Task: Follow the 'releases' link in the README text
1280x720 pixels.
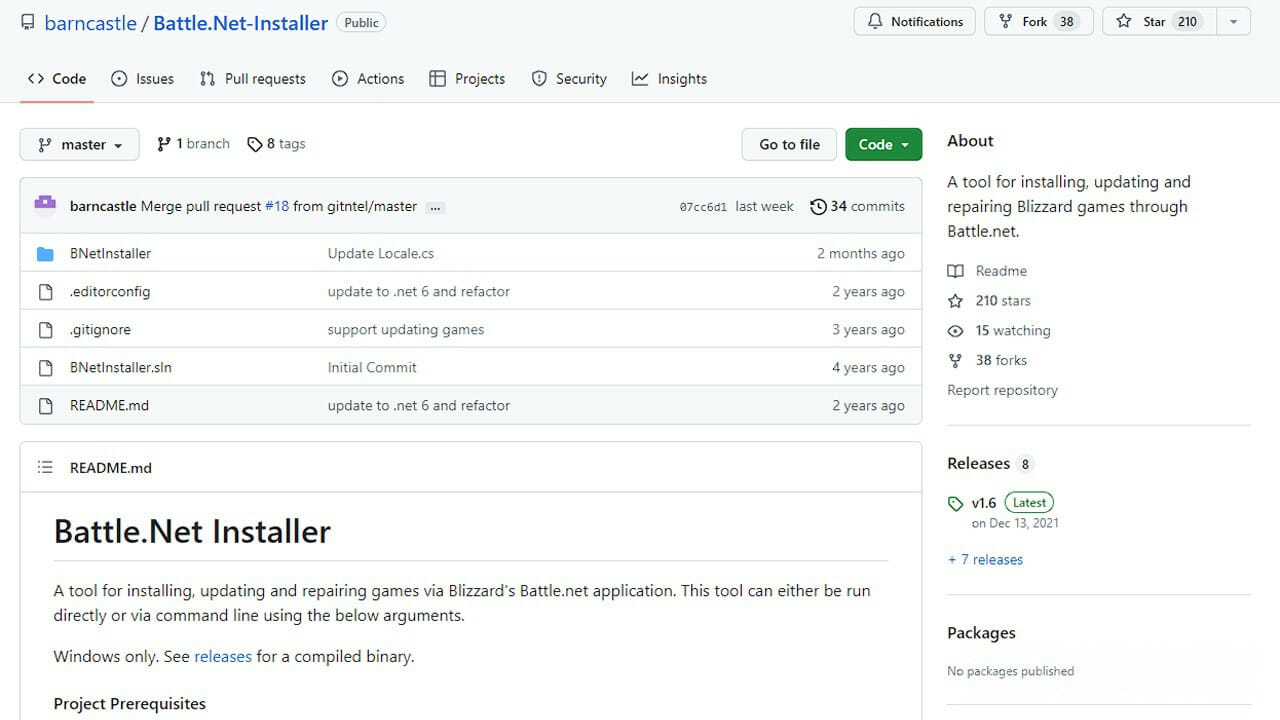Action: coord(223,657)
